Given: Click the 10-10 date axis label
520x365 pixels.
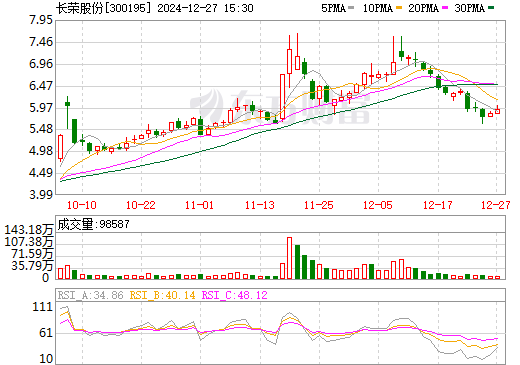Looking at the screenshot, I should coord(82,205).
